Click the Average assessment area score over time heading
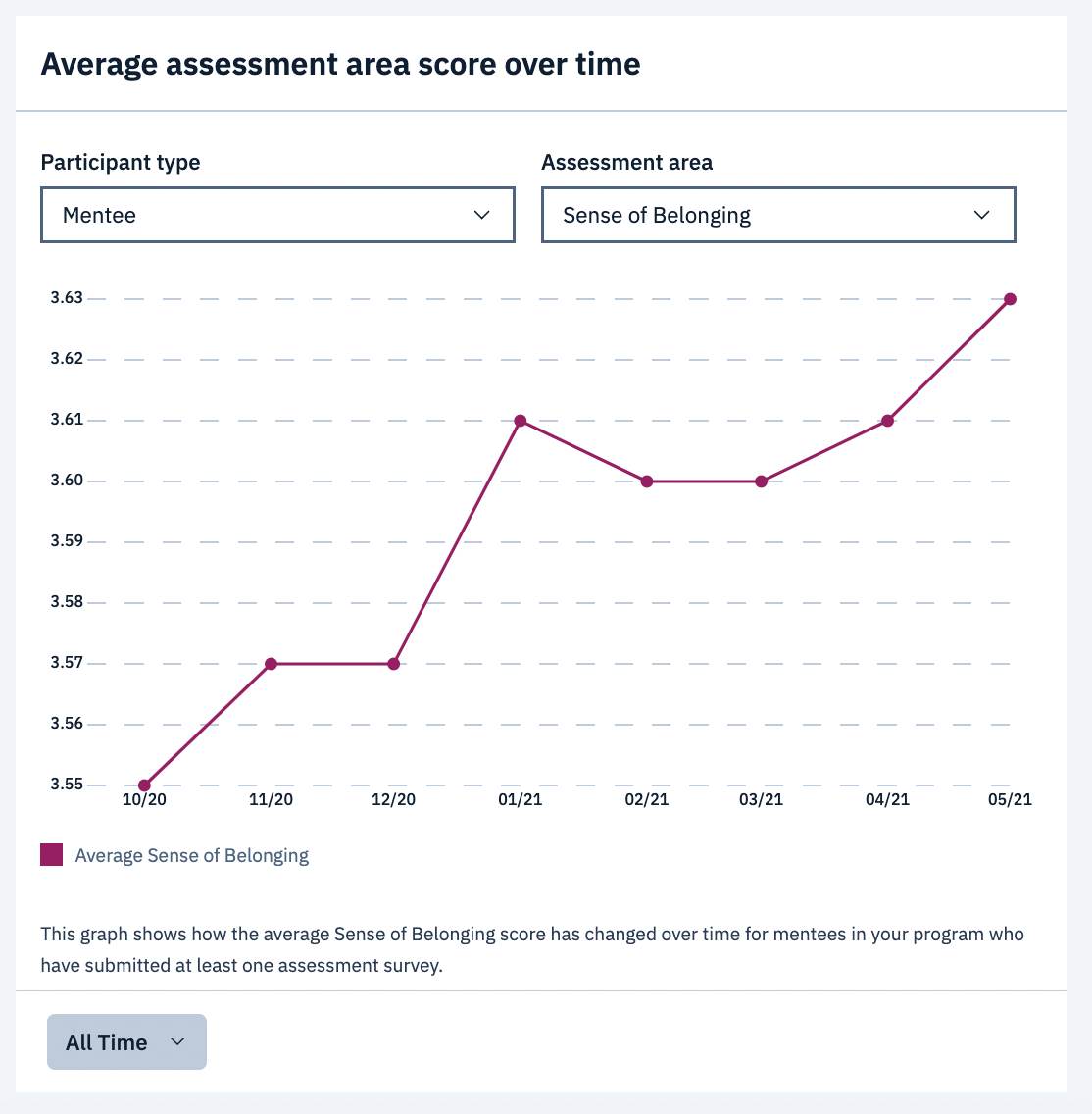This screenshot has height=1114, width=1092. tap(340, 65)
